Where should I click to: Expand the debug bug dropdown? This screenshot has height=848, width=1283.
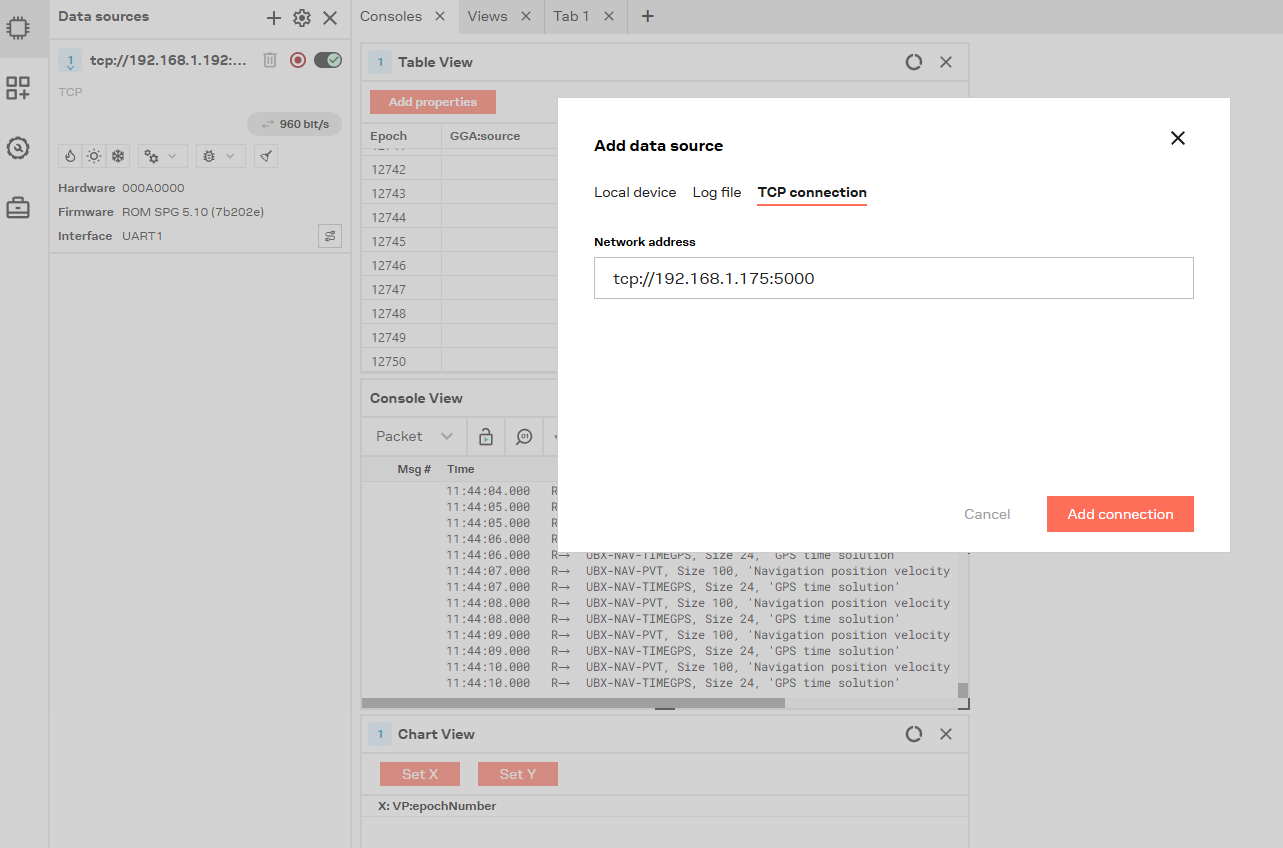point(219,156)
